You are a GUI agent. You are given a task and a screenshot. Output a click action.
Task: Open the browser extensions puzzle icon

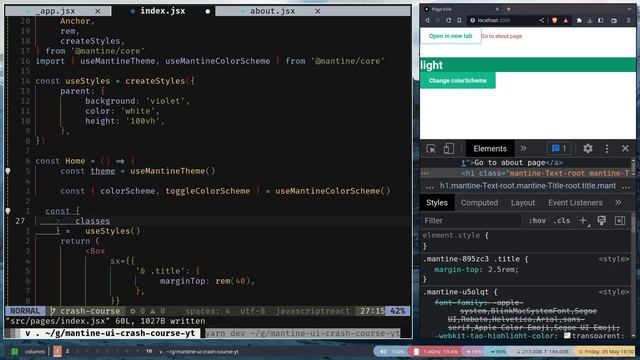pyautogui.click(x=579, y=20)
